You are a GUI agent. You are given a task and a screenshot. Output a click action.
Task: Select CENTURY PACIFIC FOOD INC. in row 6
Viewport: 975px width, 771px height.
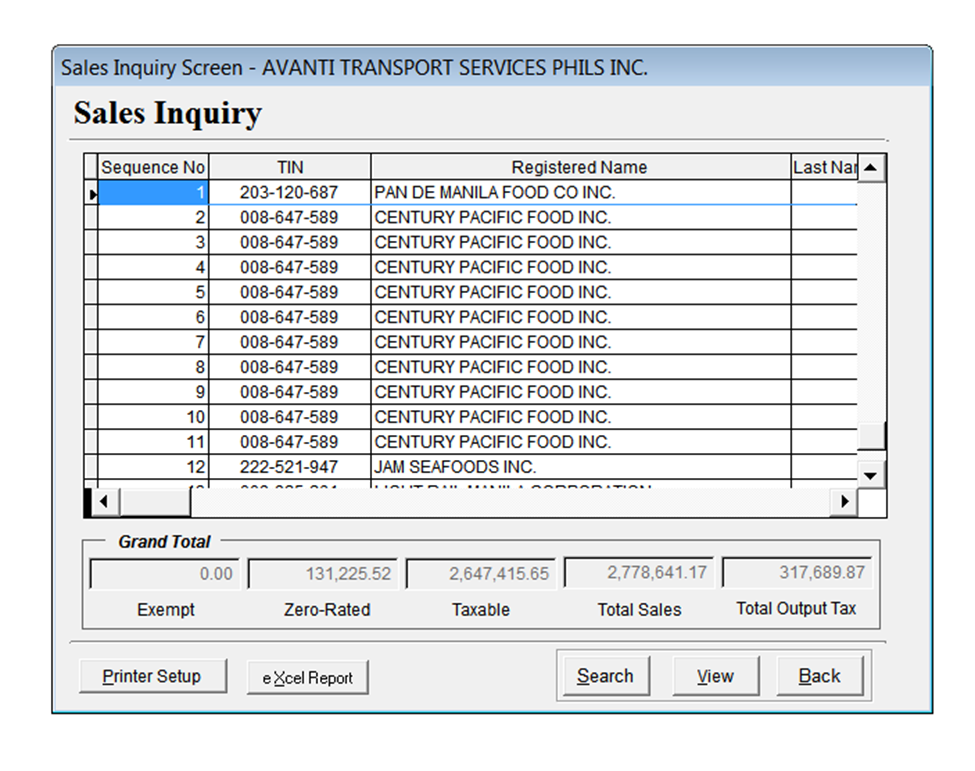[581, 317]
